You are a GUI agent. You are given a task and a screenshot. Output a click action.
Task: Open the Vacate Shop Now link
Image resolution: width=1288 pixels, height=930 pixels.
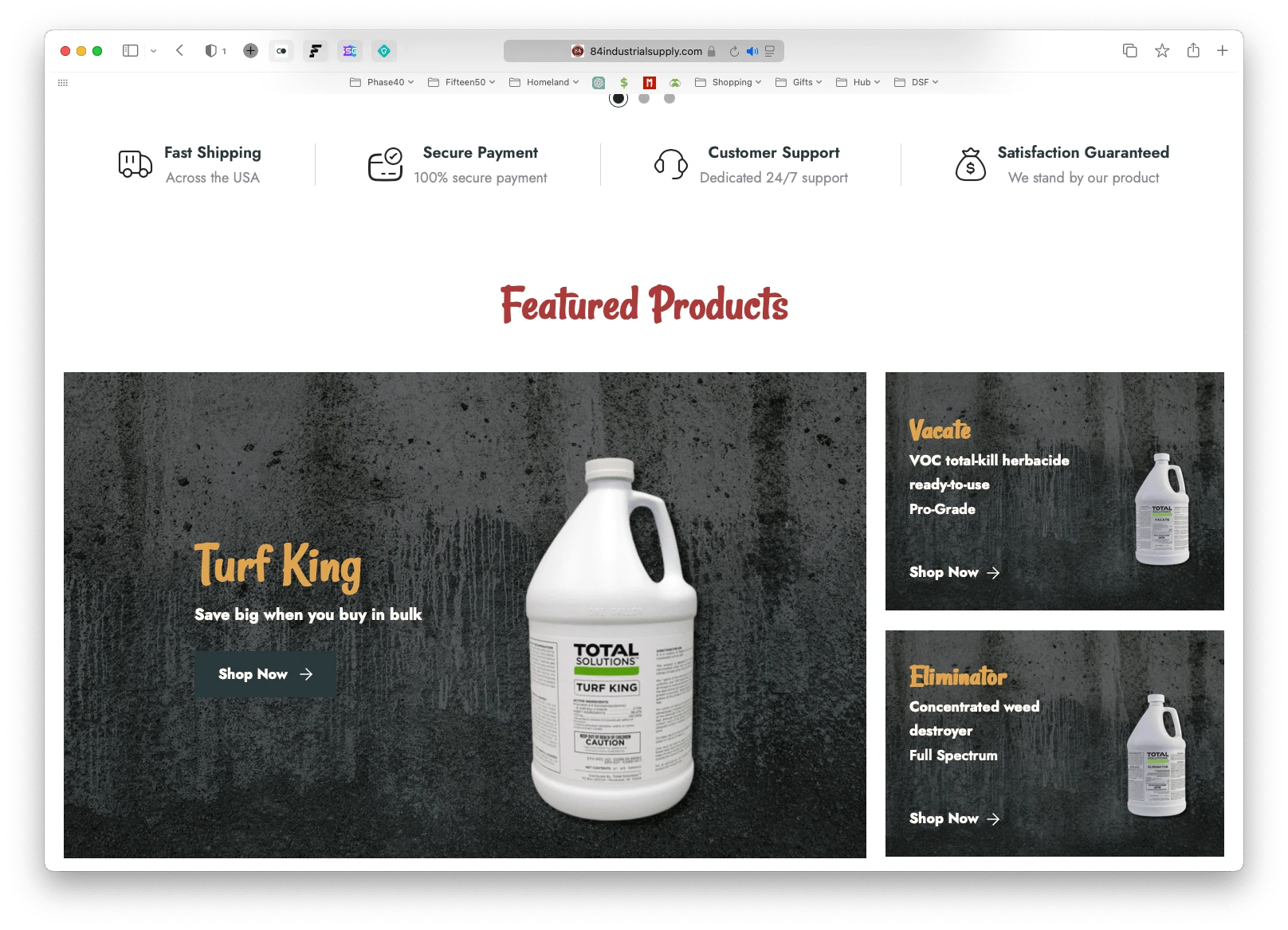(955, 572)
